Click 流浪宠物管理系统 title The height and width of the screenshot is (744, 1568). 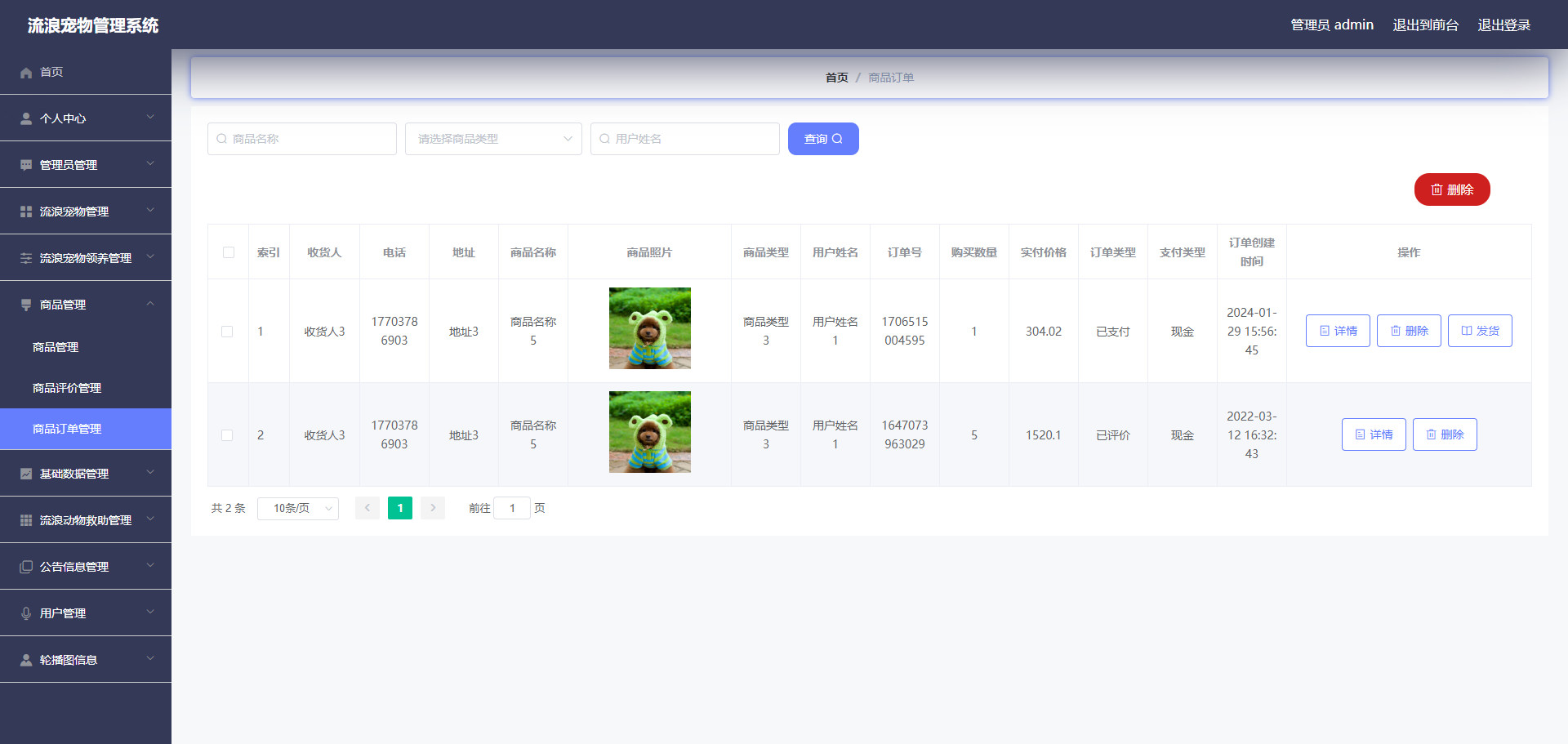tap(93, 25)
